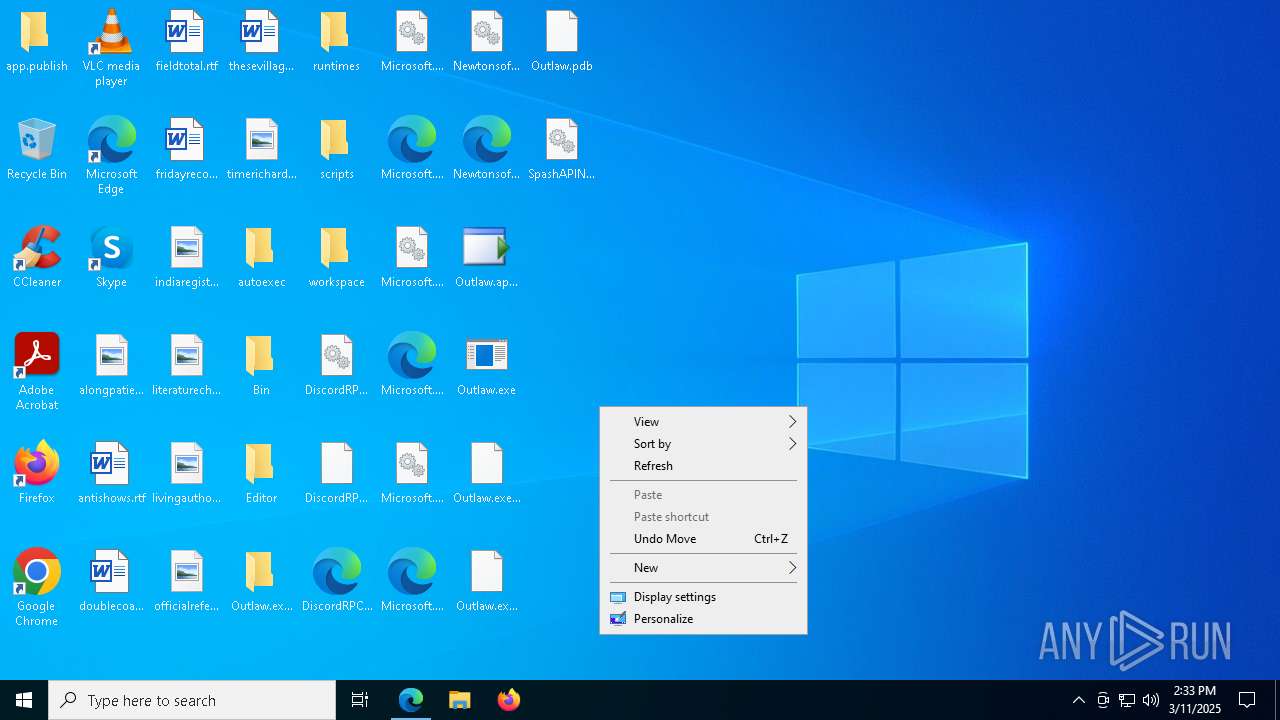
Task: Open Task View from the taskbar
Action: pos(360,700)
